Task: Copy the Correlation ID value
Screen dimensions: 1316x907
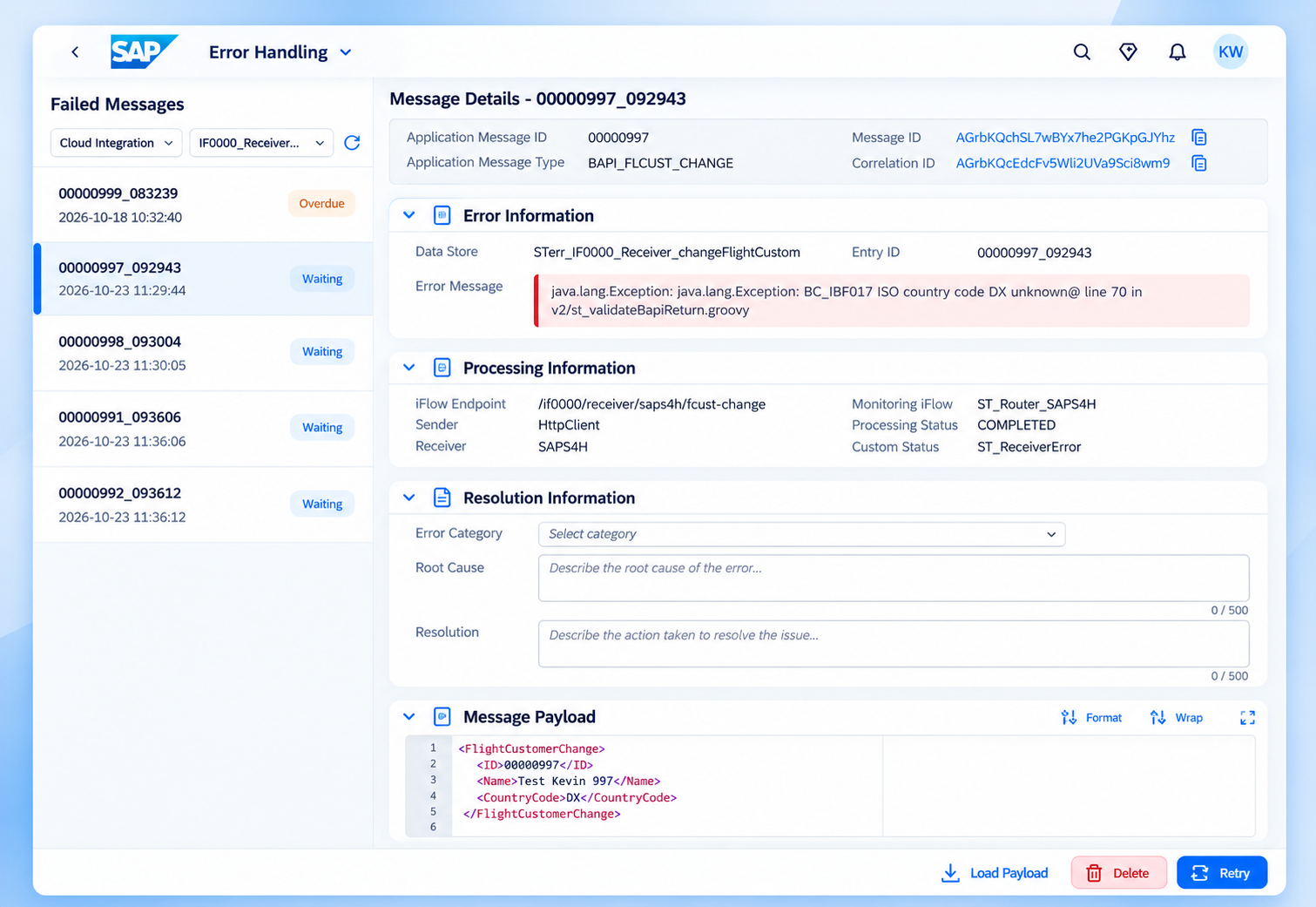Action: pyautogui.click(x=1199, y=163)
